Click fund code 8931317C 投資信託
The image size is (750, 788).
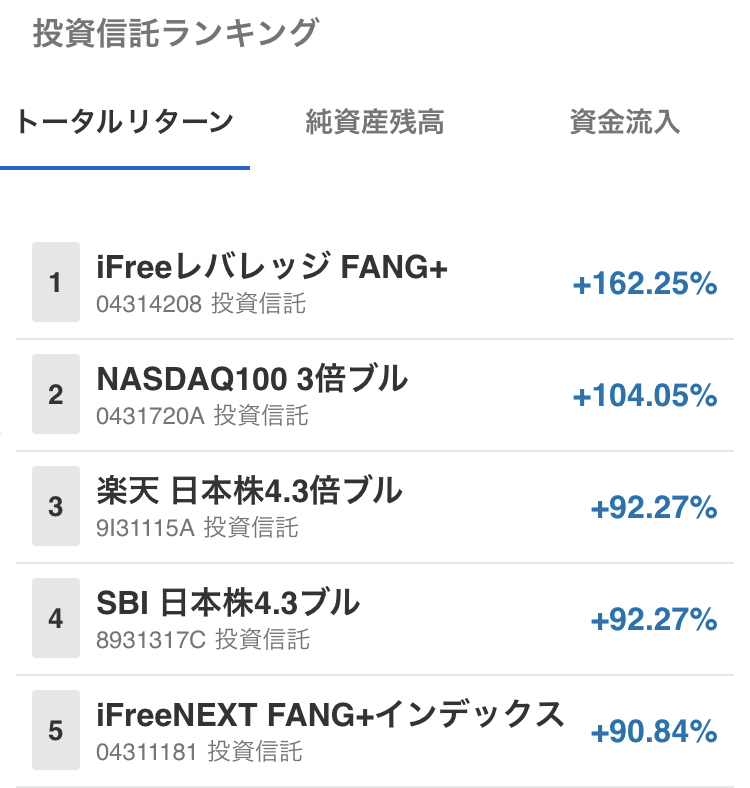[203, 640]
